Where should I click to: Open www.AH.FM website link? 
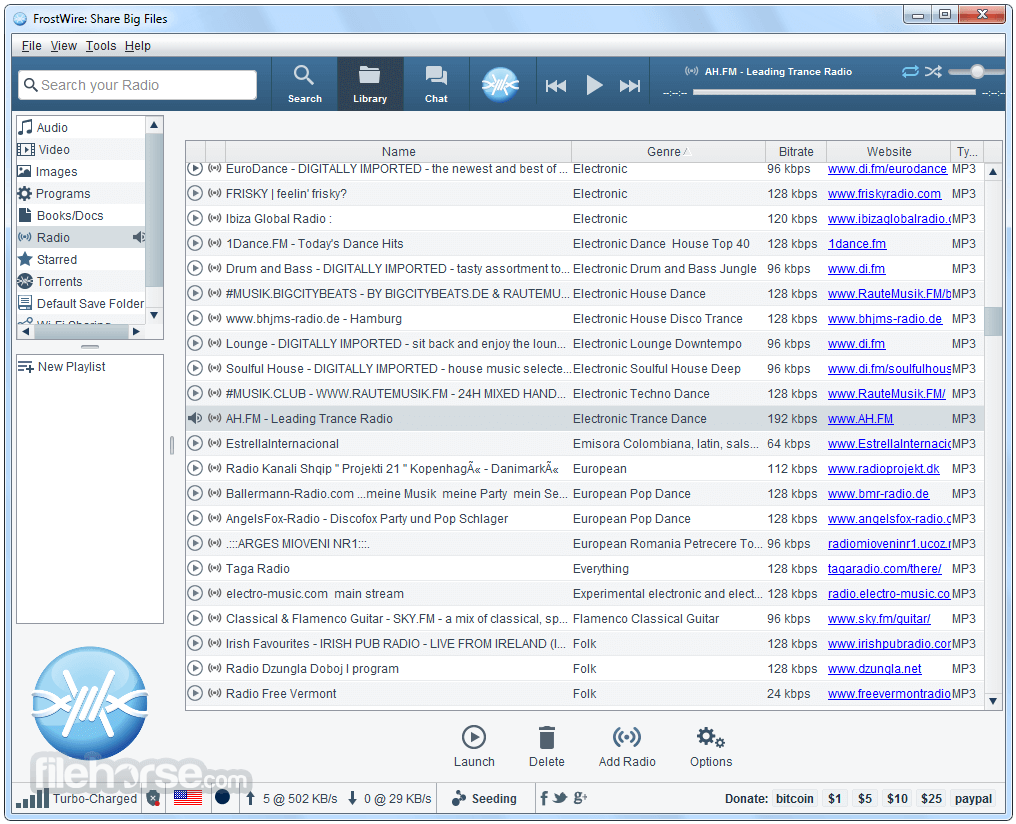[x=860, y=418]
